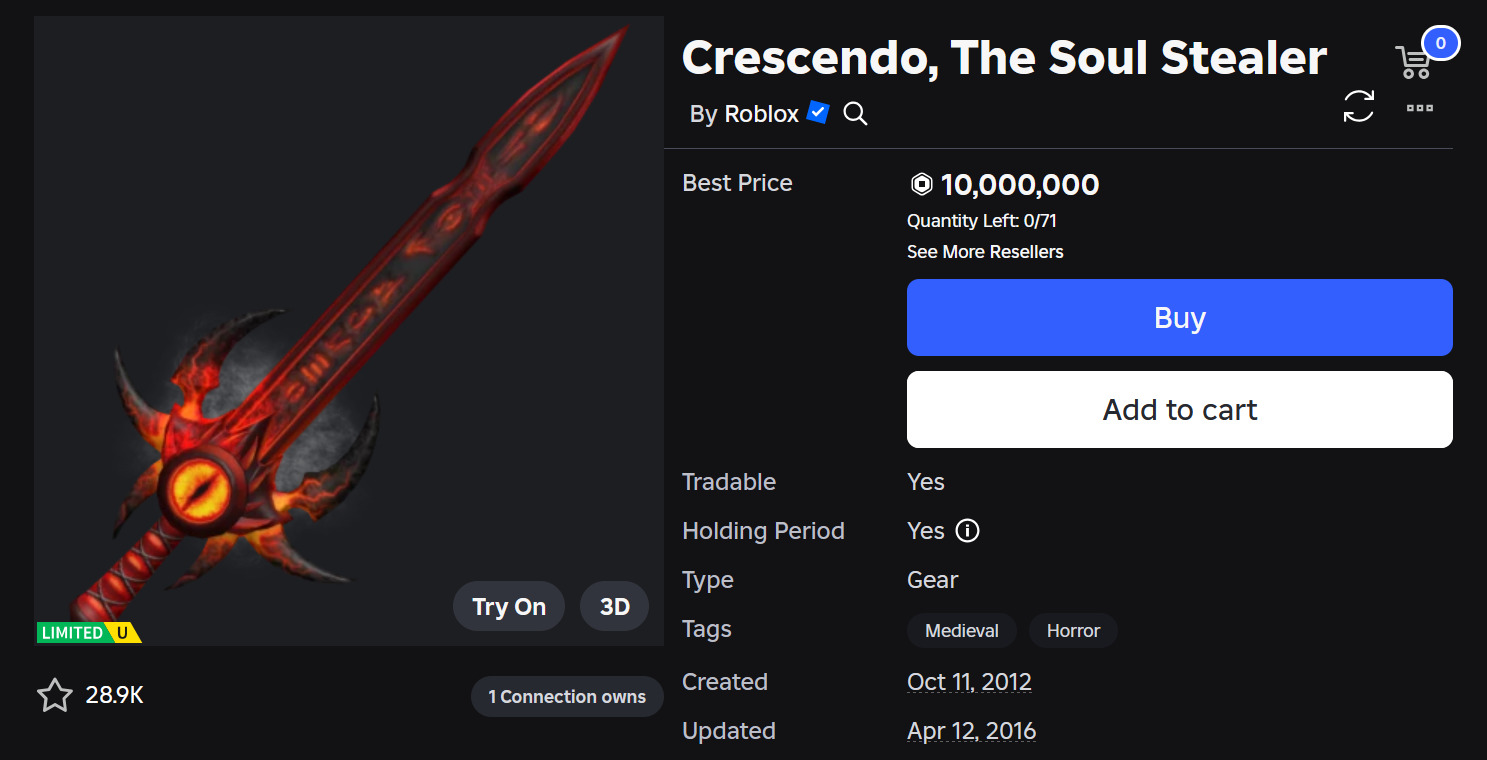Image resolution: width=1487 pixels, height=760 pixels.
Task: Click the blue verified badge
Action: [x=818, y=113]
